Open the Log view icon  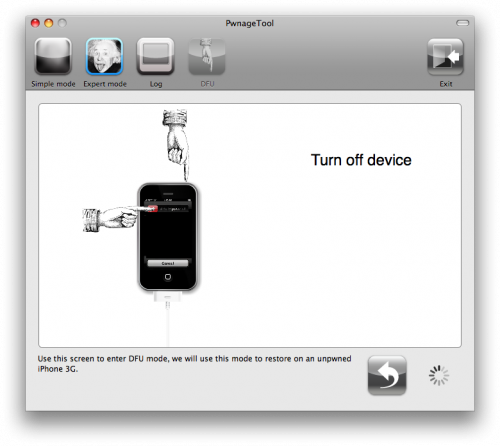[156, 56]
